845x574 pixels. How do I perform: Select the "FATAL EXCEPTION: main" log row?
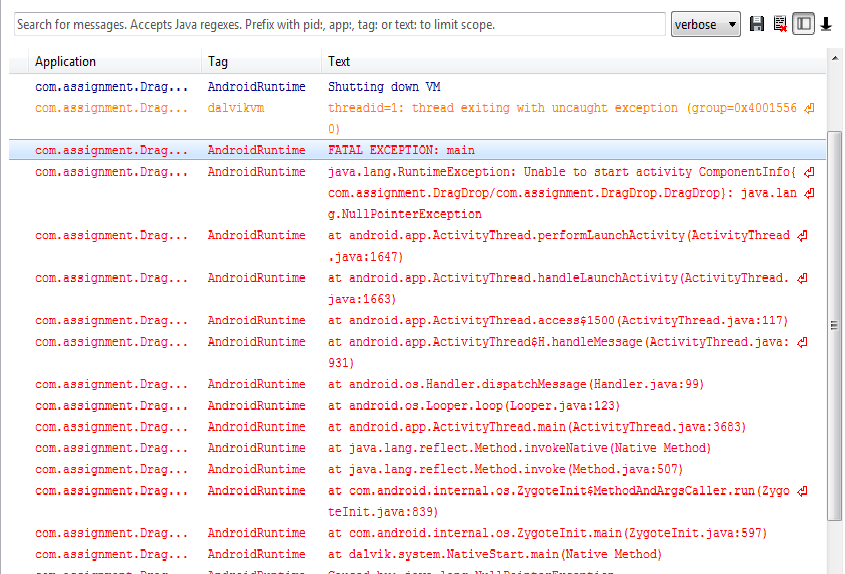pyautogui.click(x=417, y=150)
